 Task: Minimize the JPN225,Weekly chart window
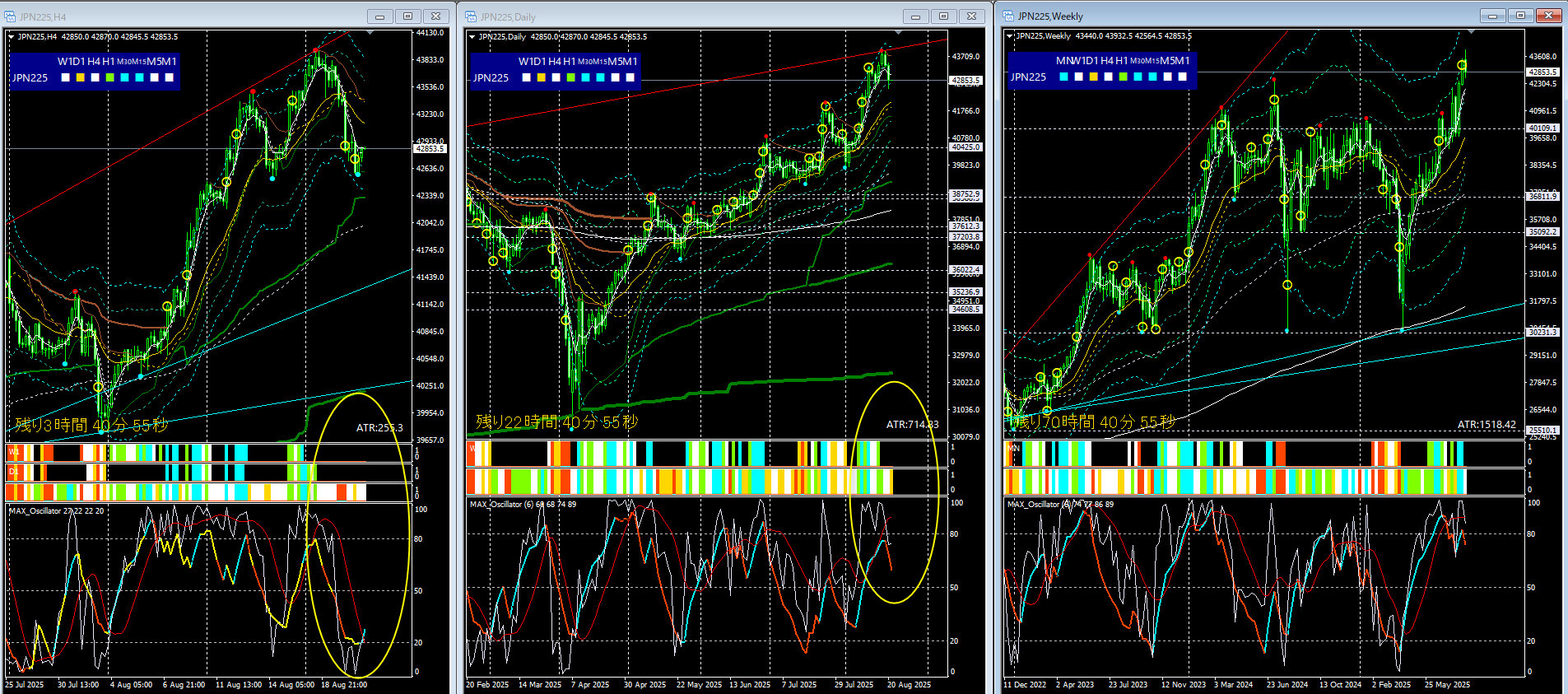pos(1492,16)
